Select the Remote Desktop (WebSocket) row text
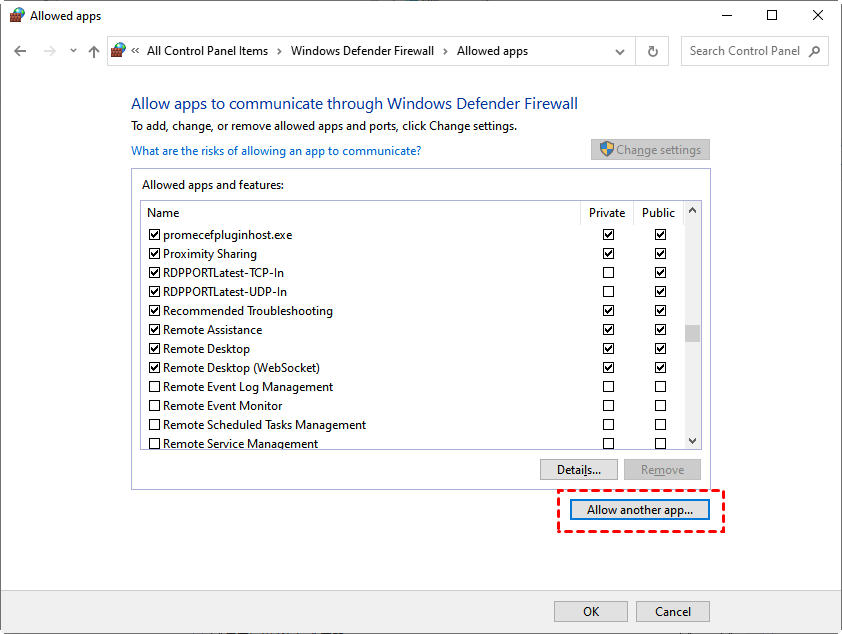842x634 pixels. (242, 368)
